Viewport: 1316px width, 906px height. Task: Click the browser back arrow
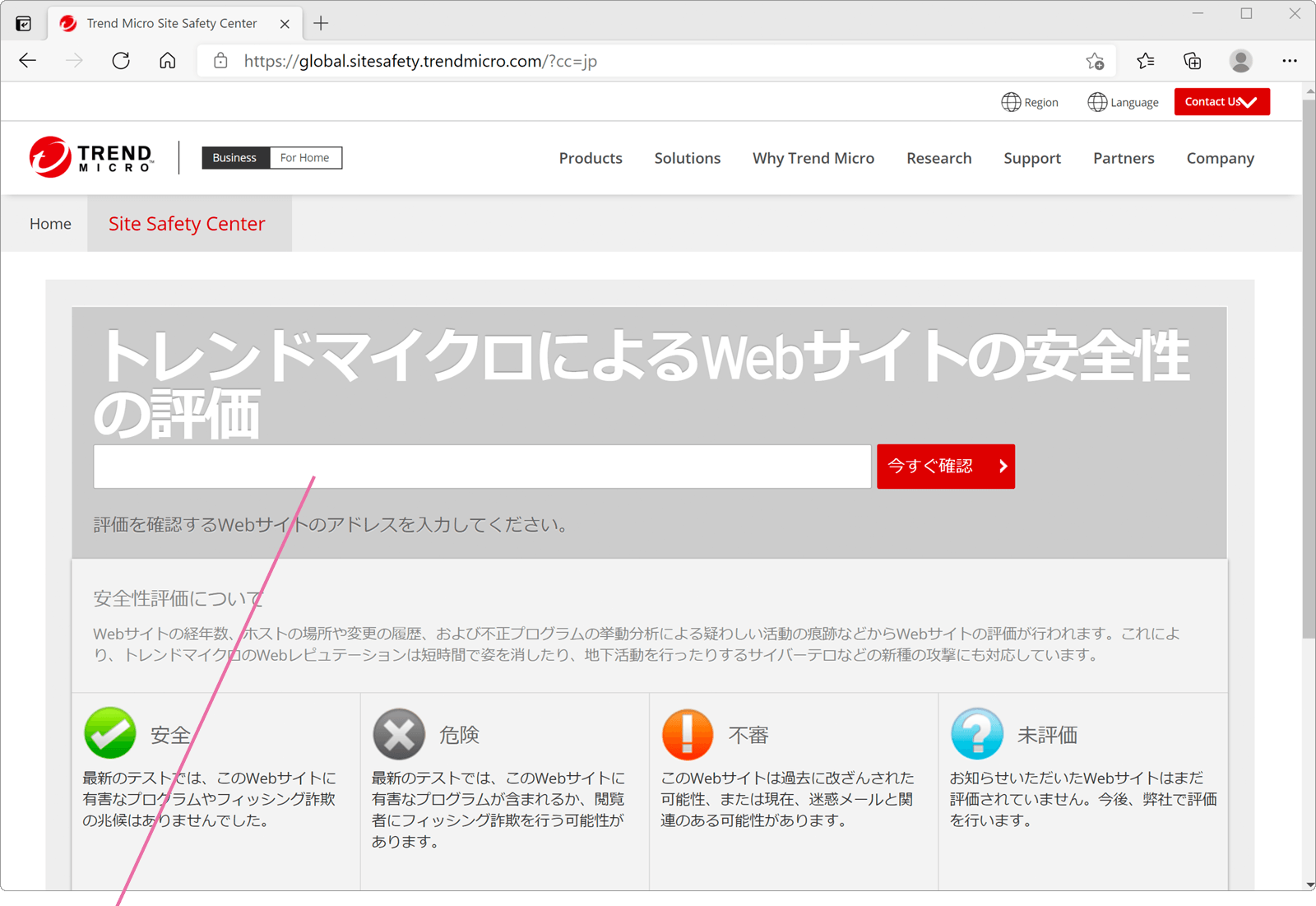coord(28,61)
